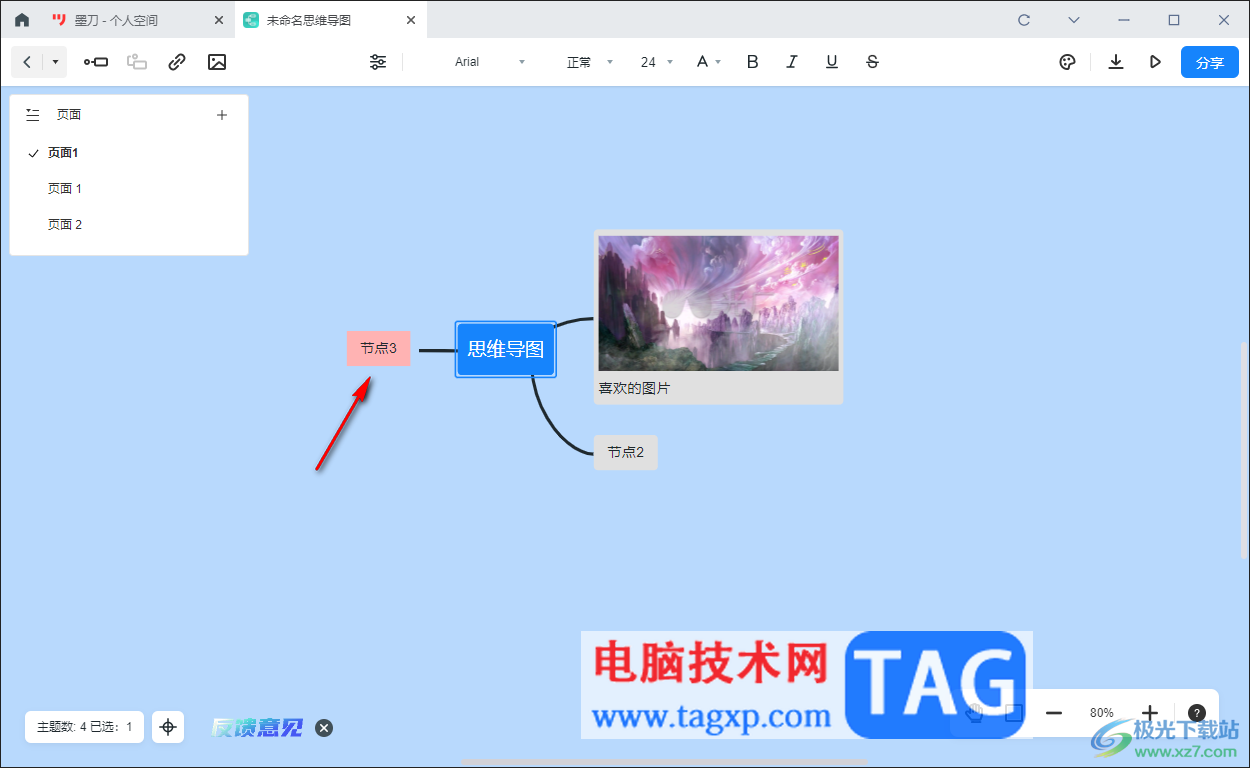Image resolution: width=1250 pixels, height=768 pixels.
Task: Click the 喜欢的图片 caption text
Action: click(634, 388)
